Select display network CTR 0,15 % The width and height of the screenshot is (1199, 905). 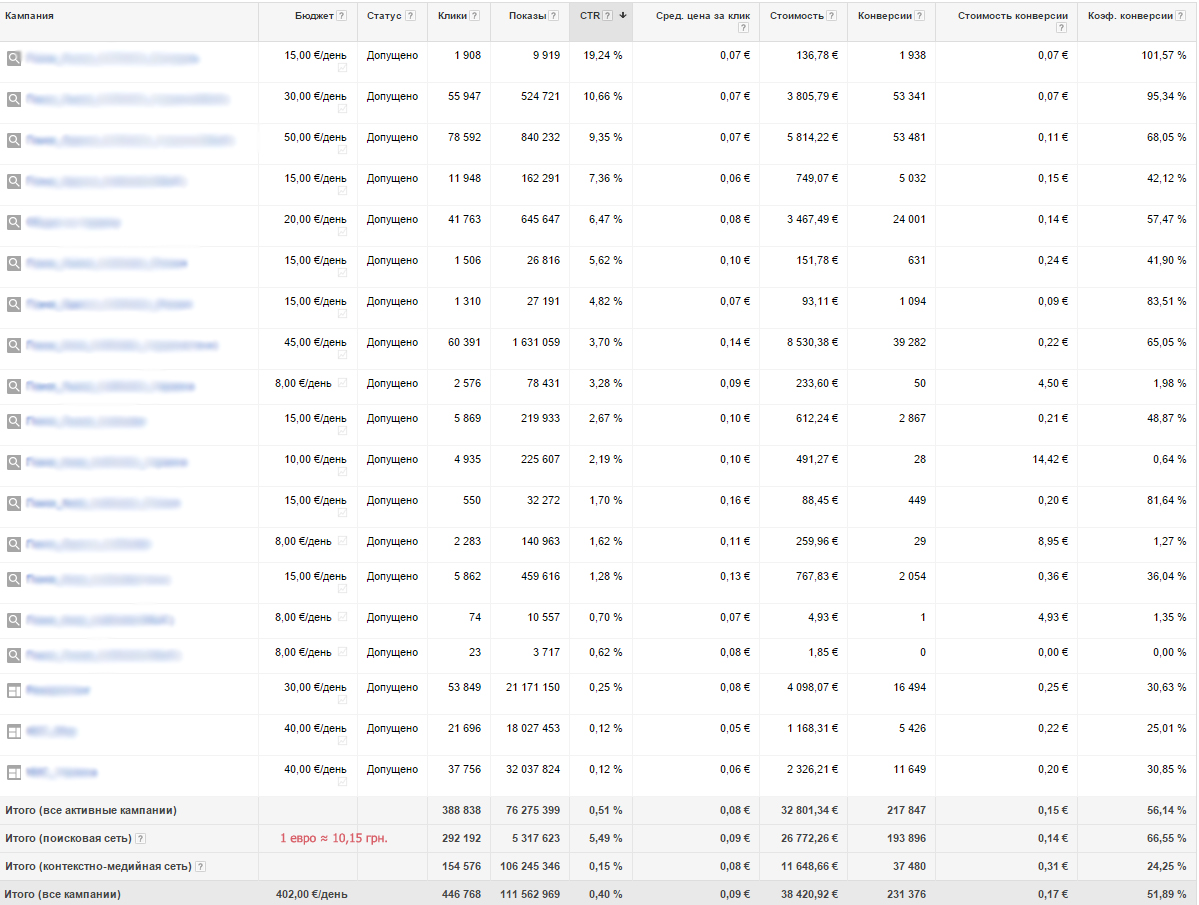click(x=605, y=867)
